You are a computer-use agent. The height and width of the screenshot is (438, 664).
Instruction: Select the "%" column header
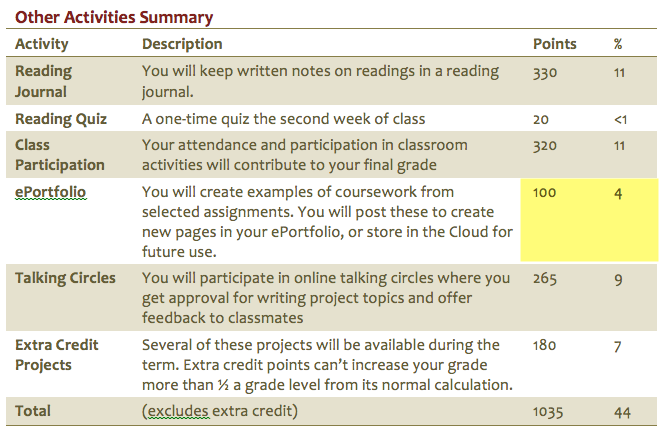click(x=618, y=44)
